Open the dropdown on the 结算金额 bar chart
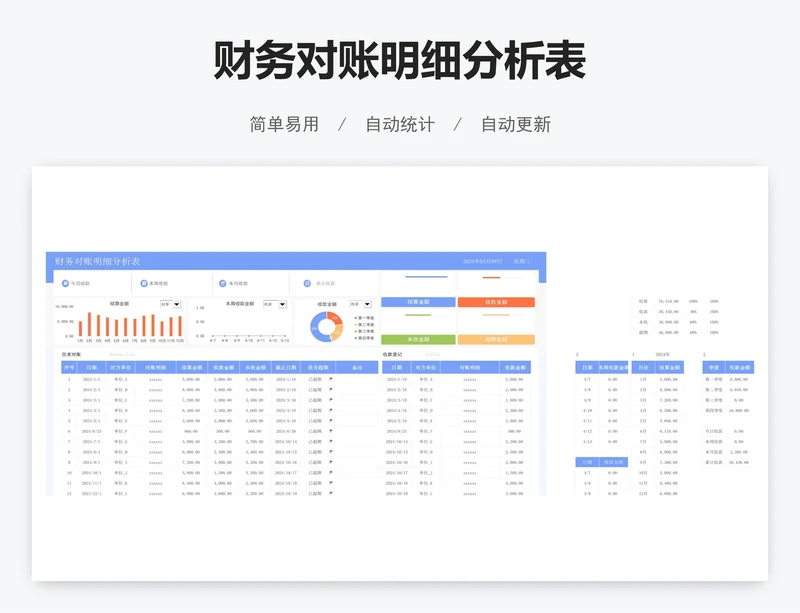This screenshot has height=613, width=800. 177,304
